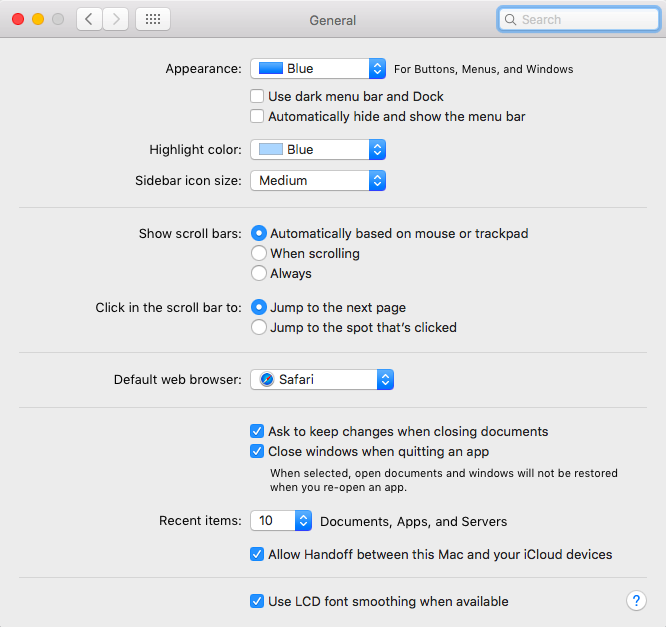The height and width of the screenshot is (627, 666).
Task: Minimize the window with yellow button
Action: coord(38,19)
